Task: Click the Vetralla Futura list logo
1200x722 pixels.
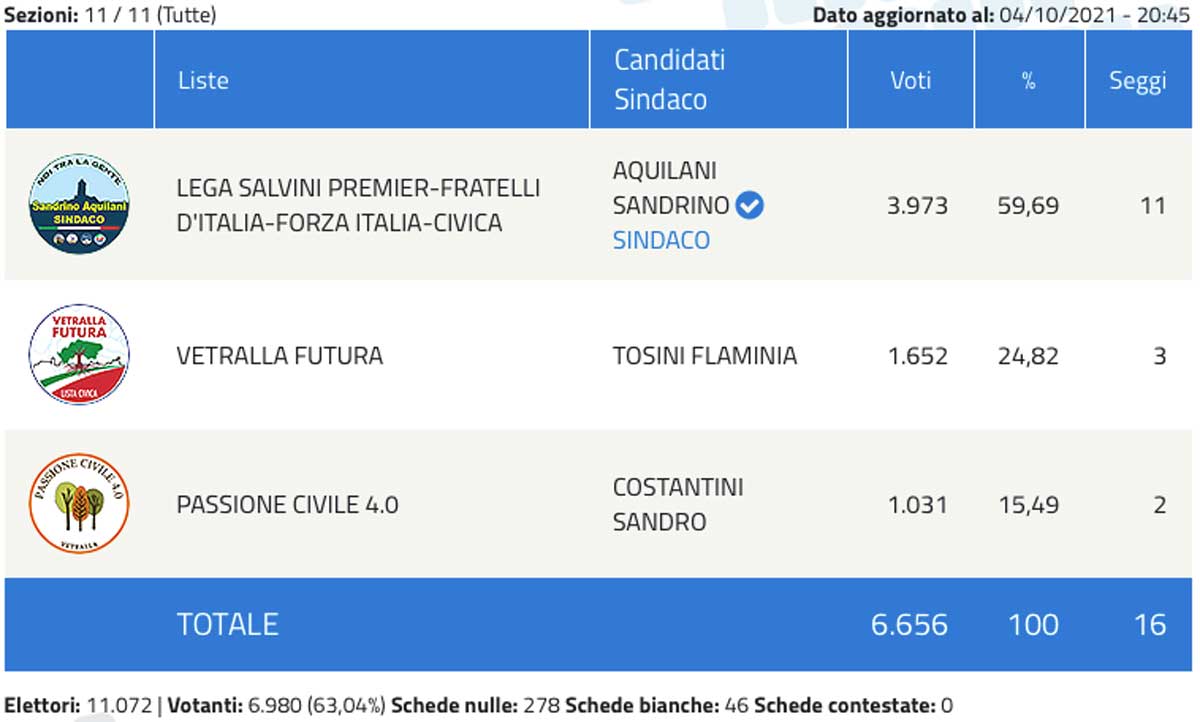Action: [79, 355]
